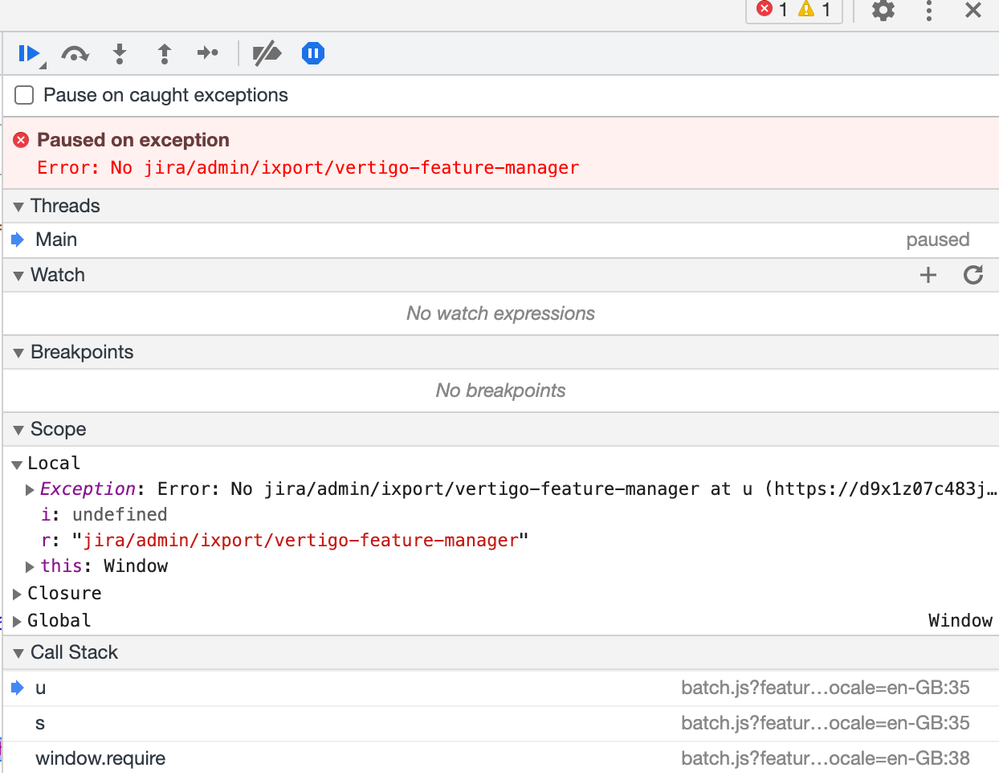Collapse the Local scope
This screenshot has height=773, width=999.
[17, 464]
